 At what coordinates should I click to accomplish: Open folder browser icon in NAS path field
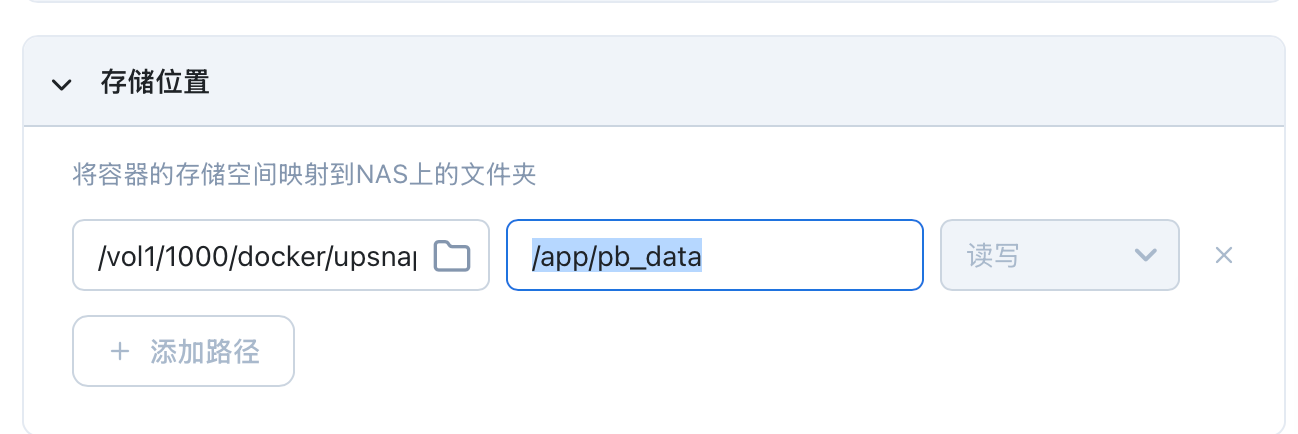coord(452,256)
